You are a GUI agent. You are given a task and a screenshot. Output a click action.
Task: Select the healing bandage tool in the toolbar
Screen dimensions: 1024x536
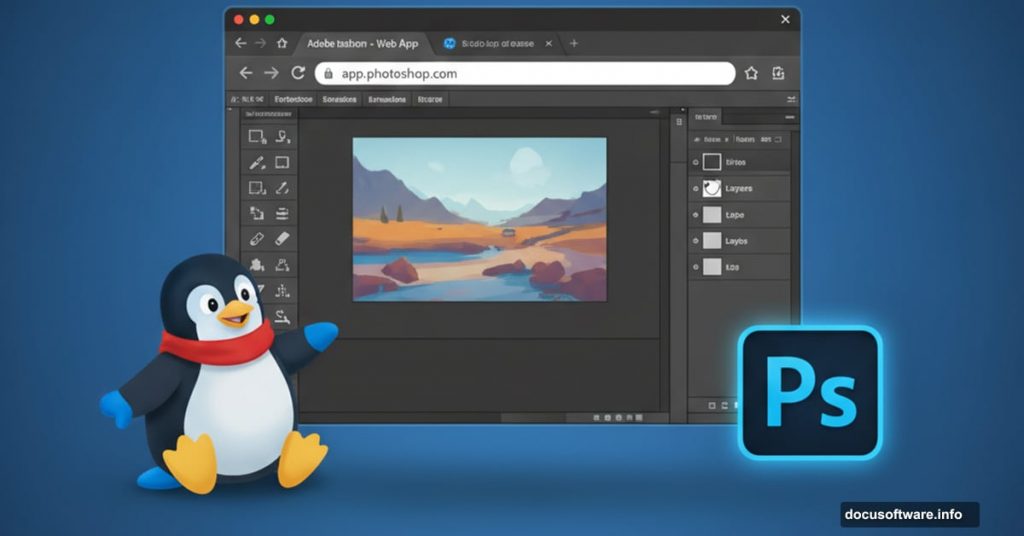click(x=257, y=239)
